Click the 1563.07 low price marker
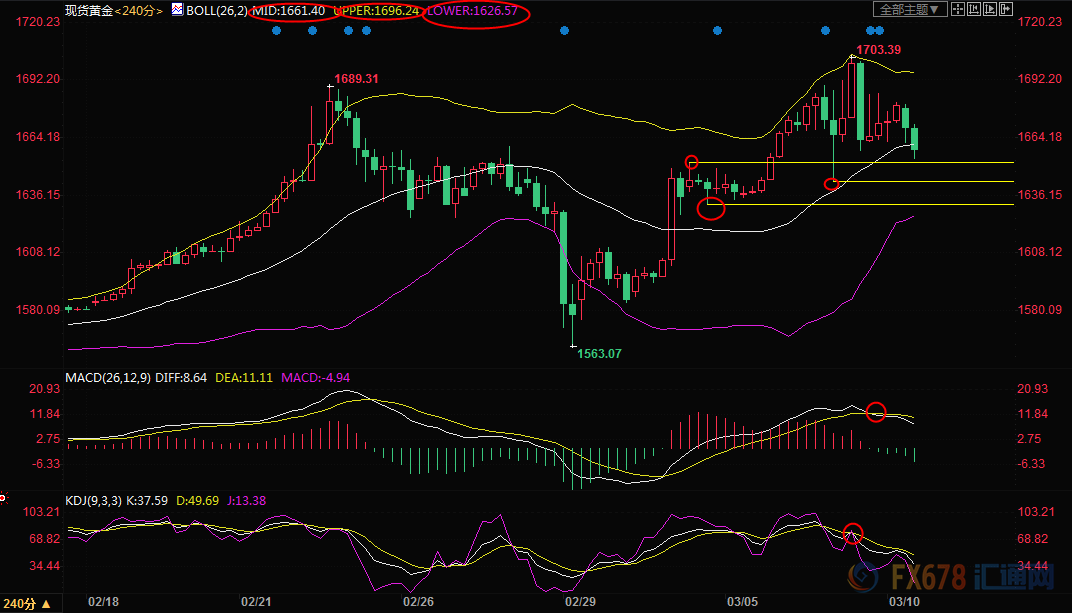Viewport: 1072px width, 613px height. tap(600, 354)
